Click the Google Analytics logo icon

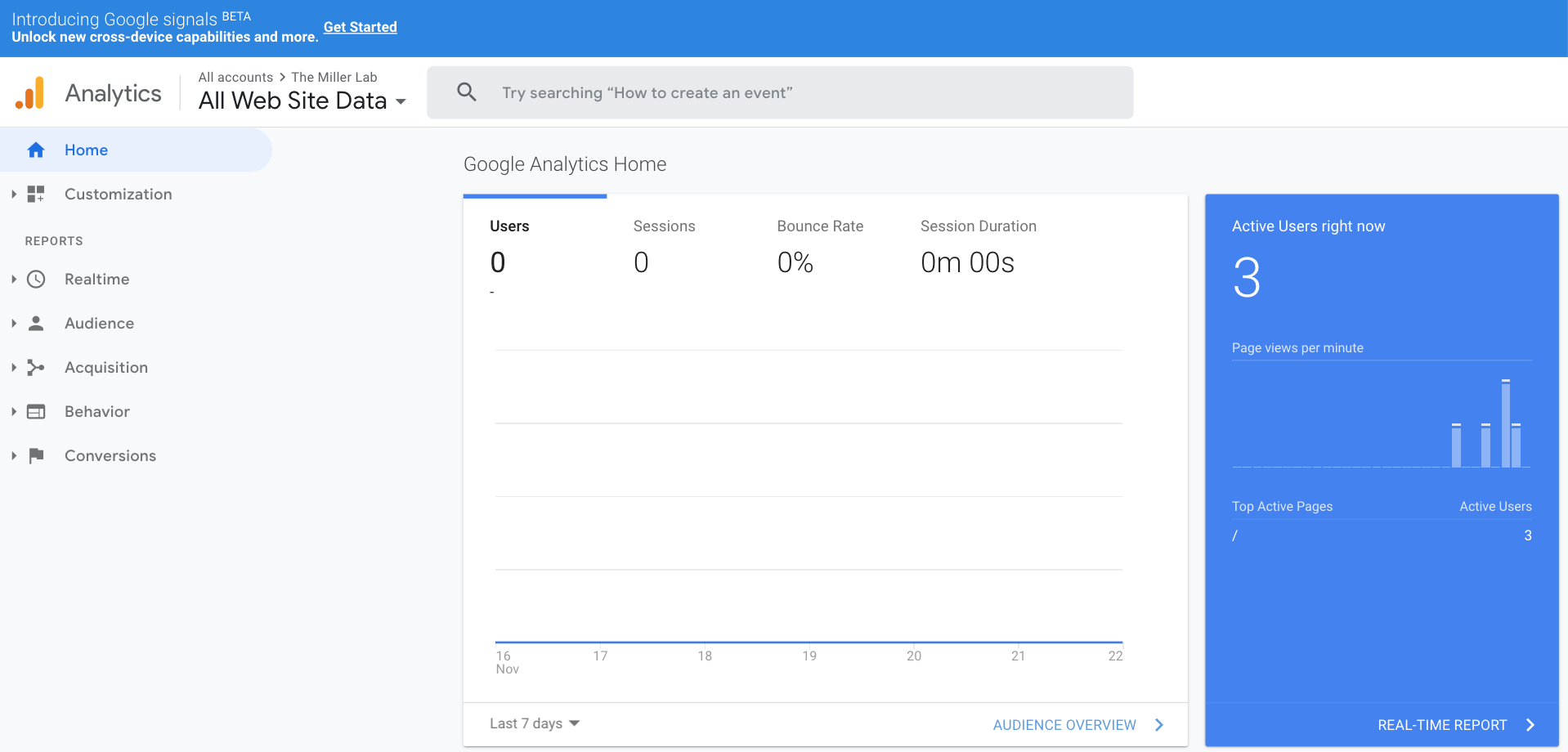click(29, 92)
